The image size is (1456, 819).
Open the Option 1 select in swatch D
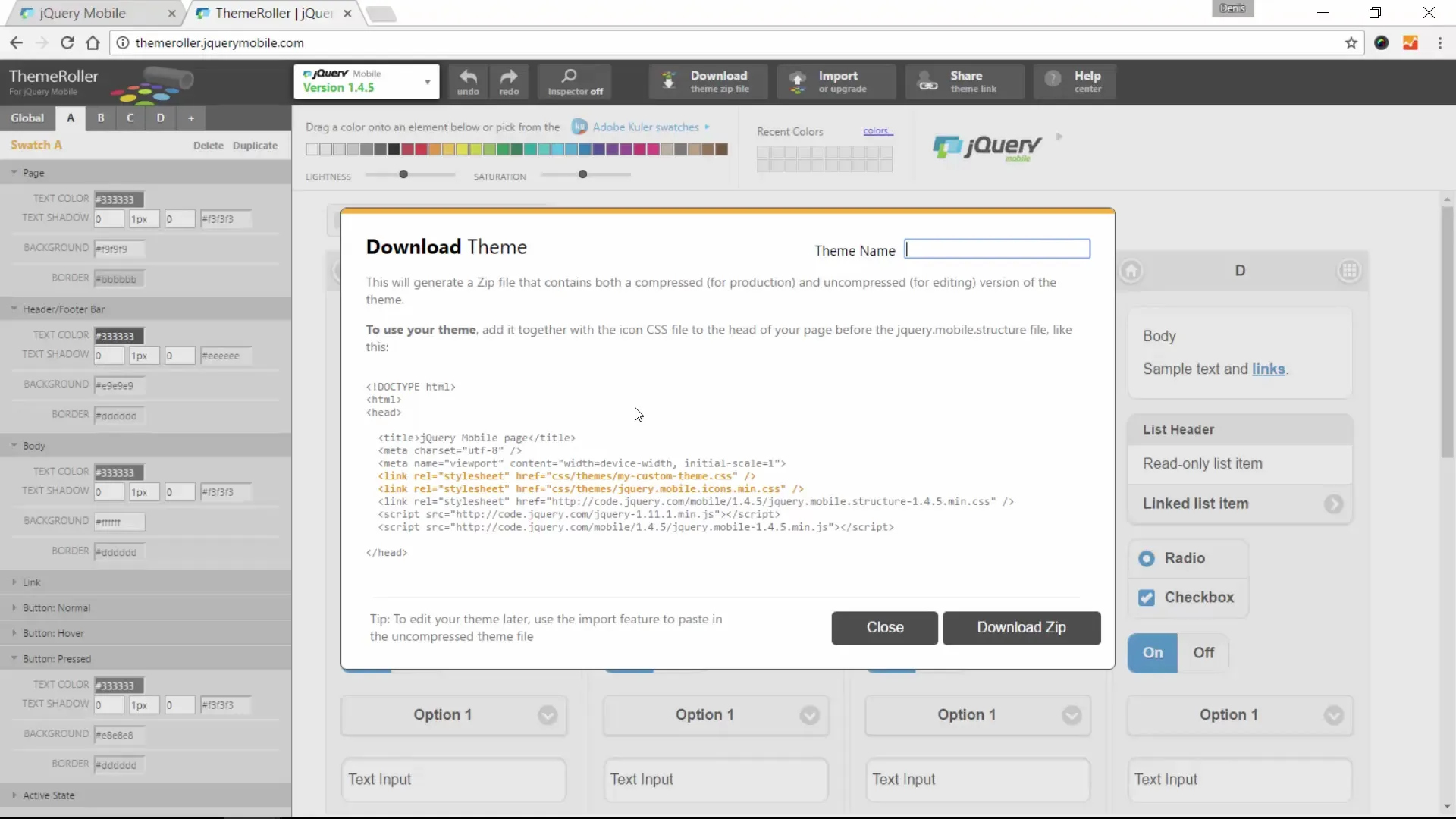click(1239, 715)
